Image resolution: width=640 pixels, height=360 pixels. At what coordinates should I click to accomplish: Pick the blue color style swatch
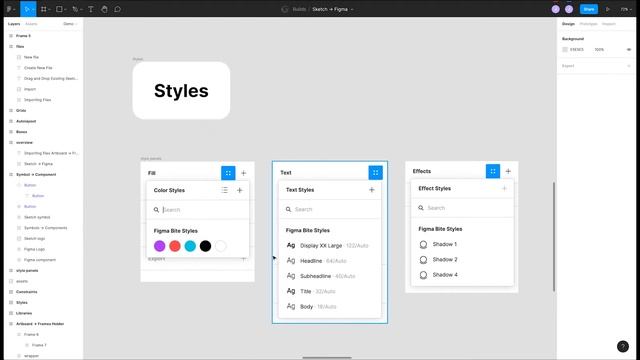point(190,246)
